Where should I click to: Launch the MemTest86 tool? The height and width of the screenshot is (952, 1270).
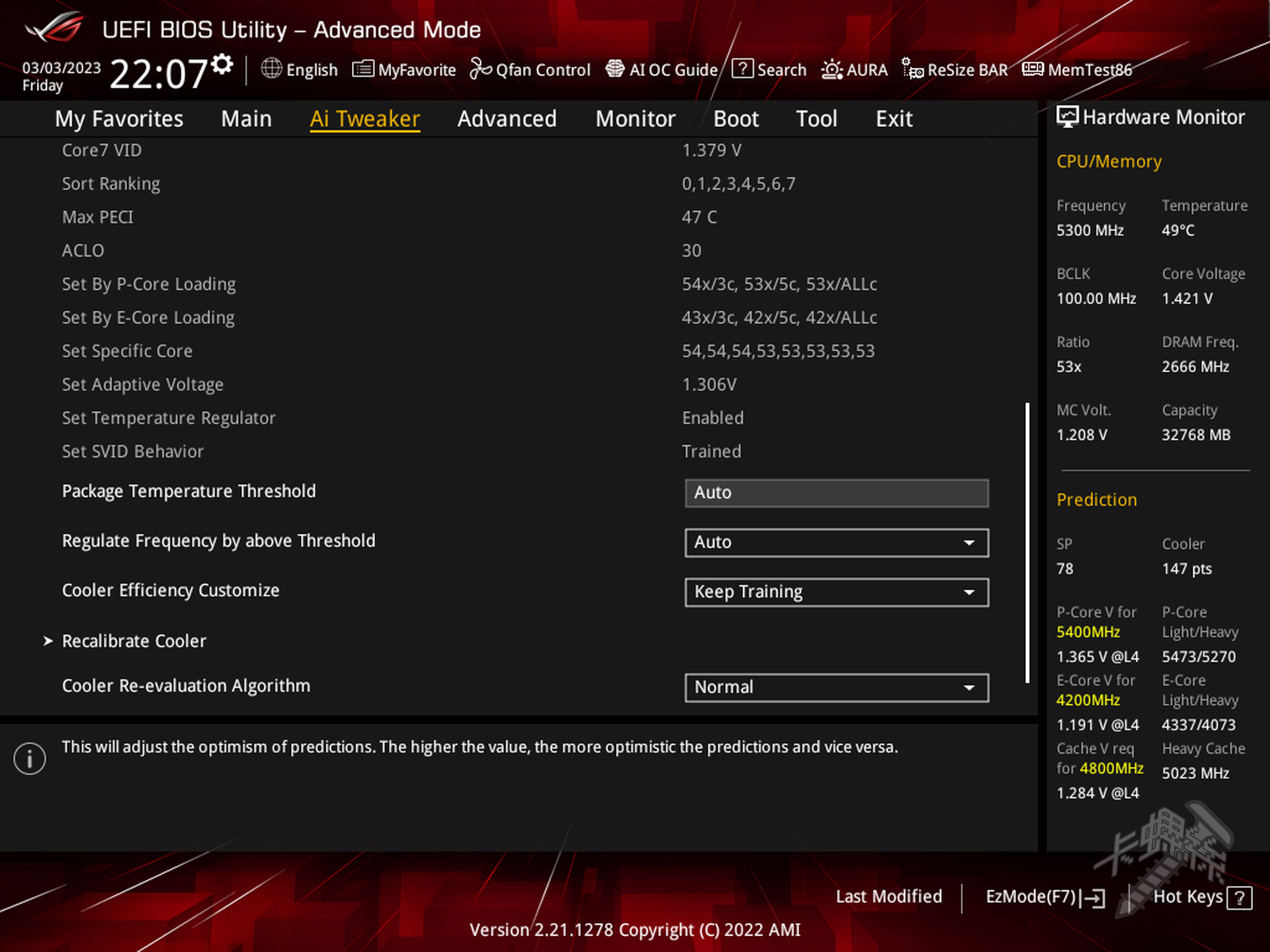click(1033, 69)
